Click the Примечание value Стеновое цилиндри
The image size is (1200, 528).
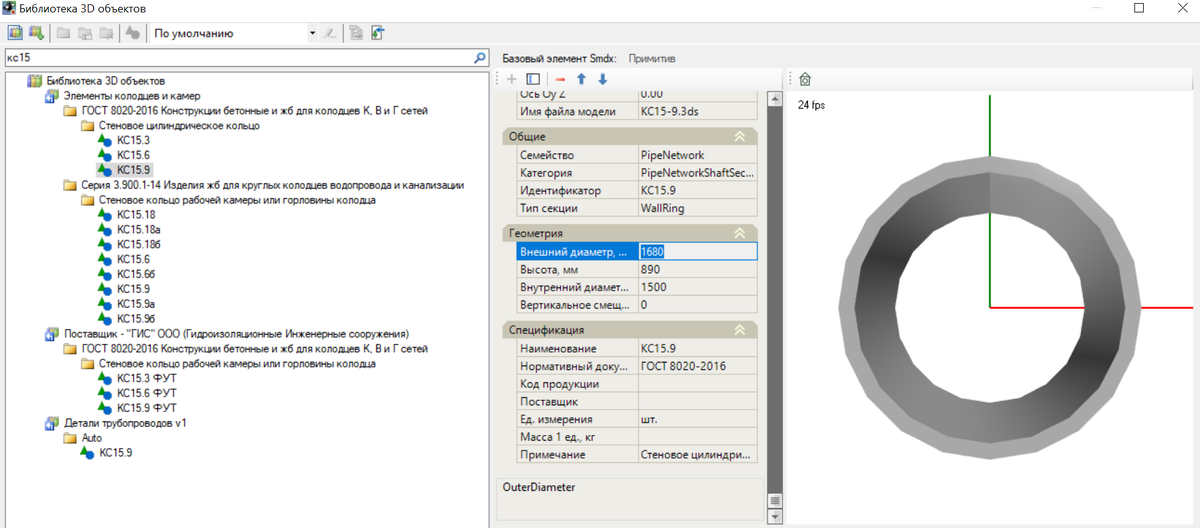(x=697, y=454)
